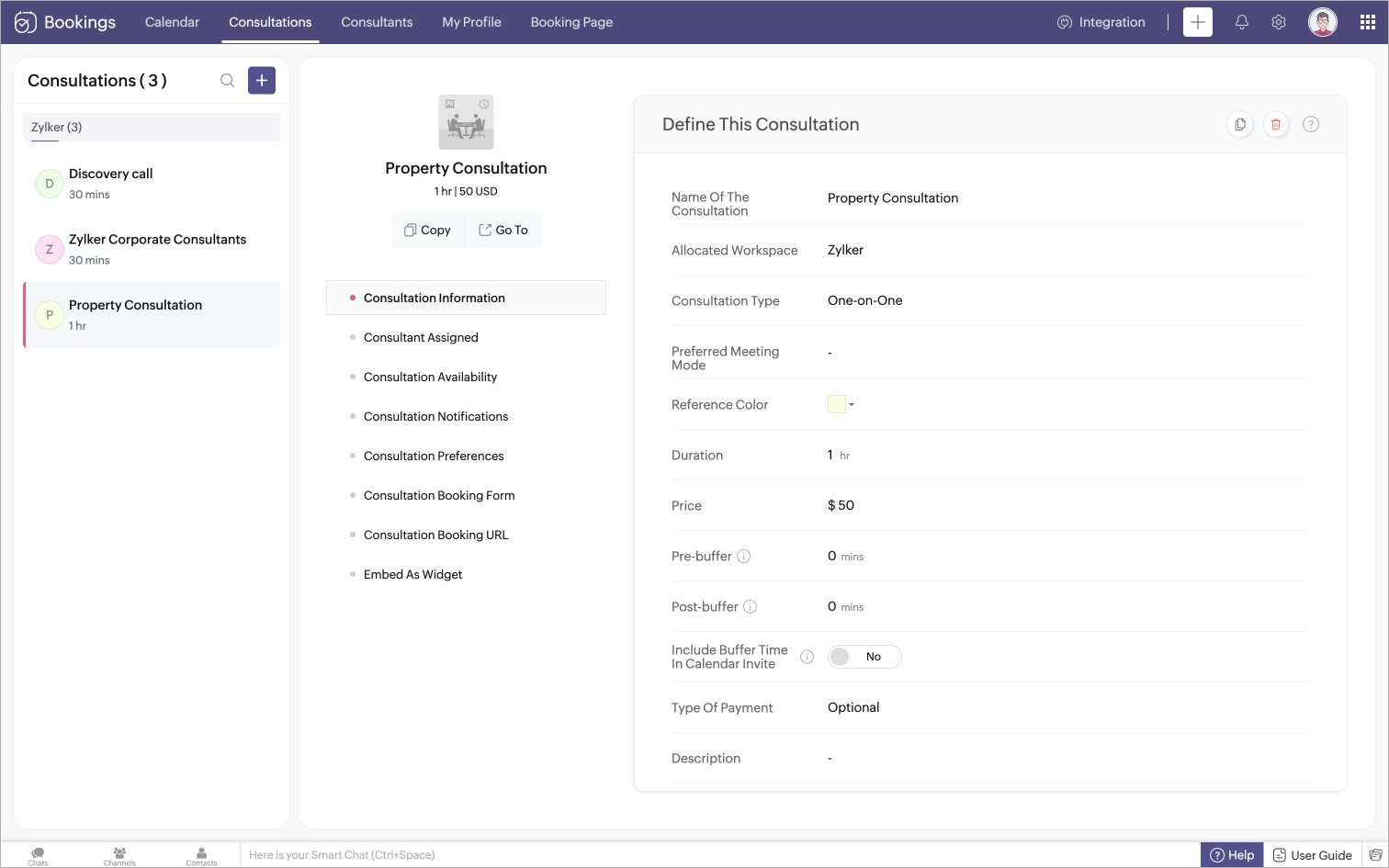Click the Type Of Payment value Optional
1389x868 pixels.
(853, 707)
